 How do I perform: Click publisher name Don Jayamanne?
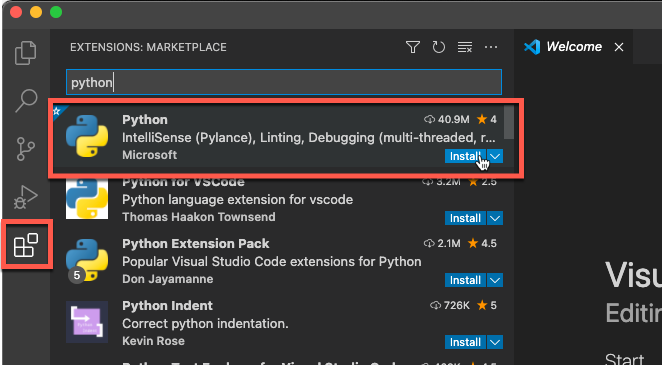coord(167,279)
